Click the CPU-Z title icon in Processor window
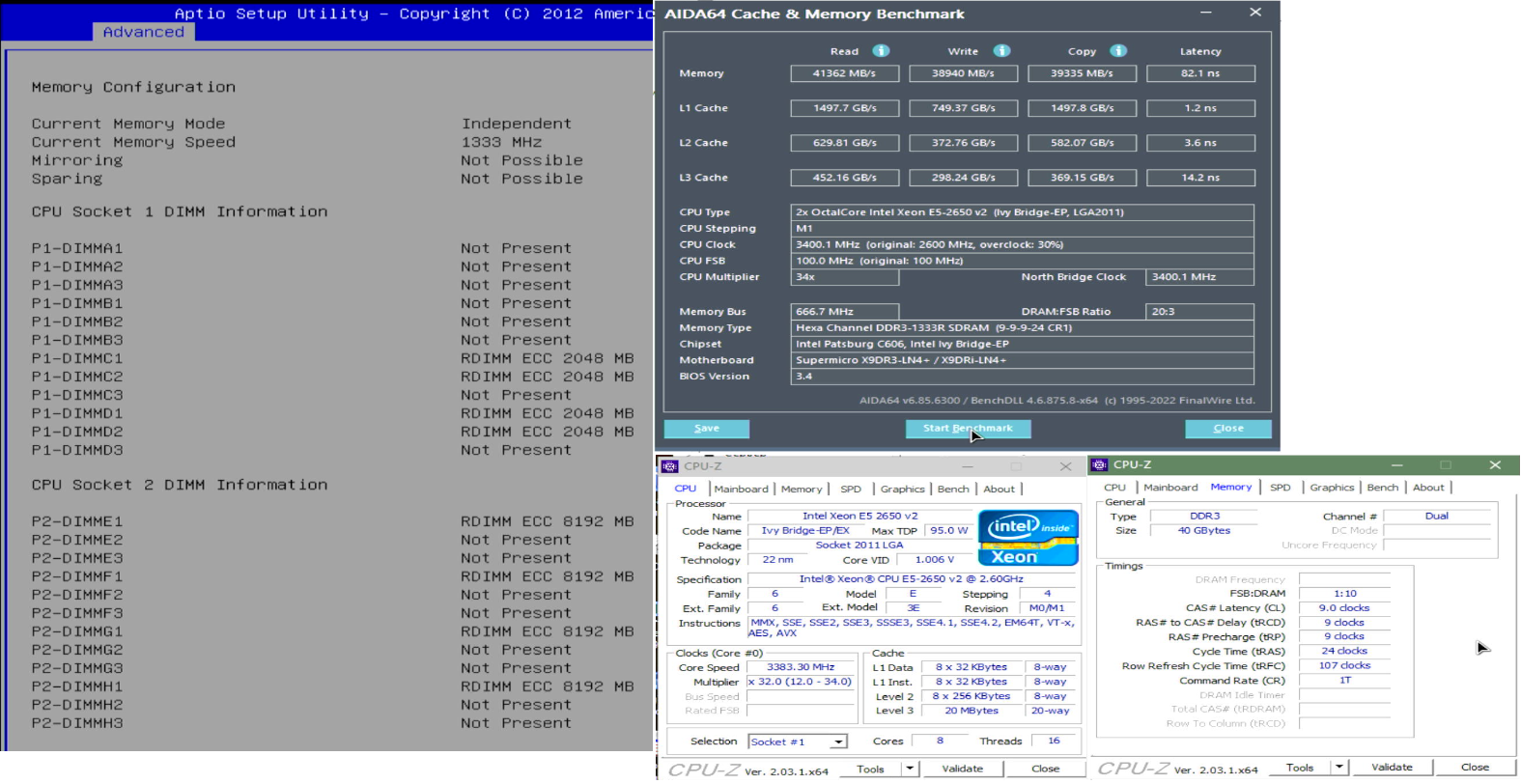The width and height of the screenshot is (1521, 784). (x=669, y=466)
